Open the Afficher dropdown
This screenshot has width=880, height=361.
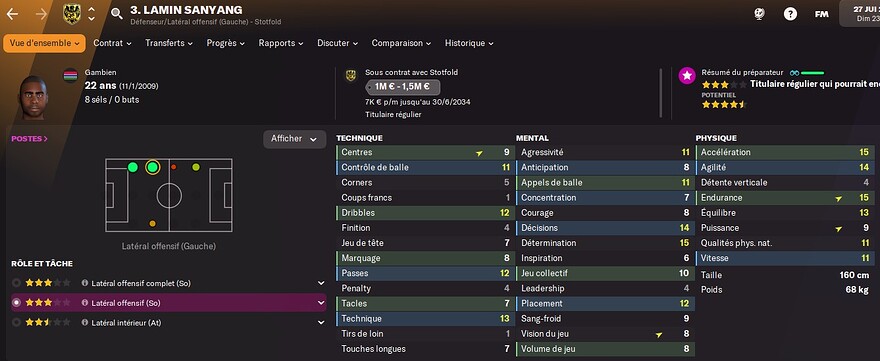295,139
